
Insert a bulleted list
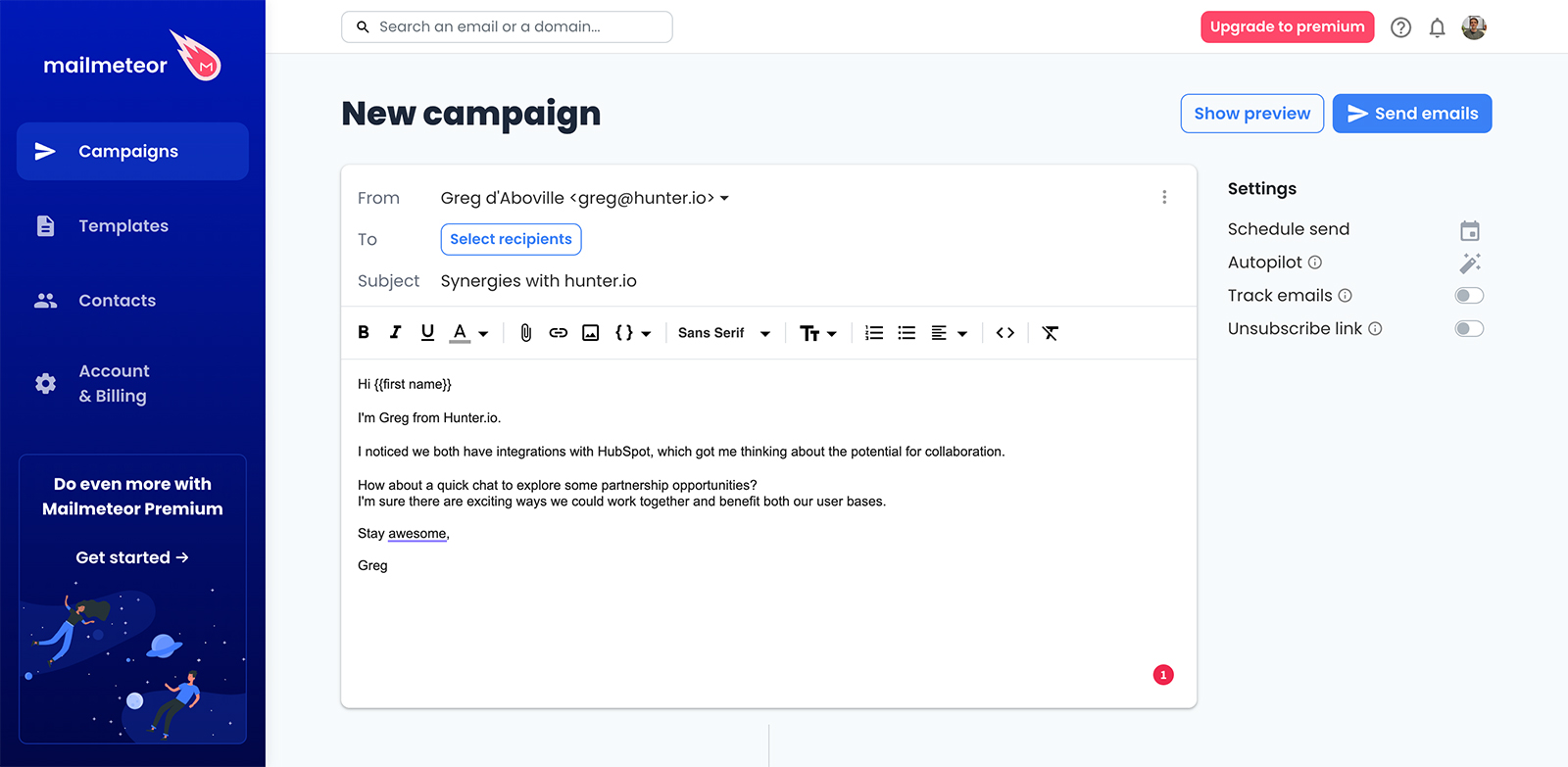907,333
